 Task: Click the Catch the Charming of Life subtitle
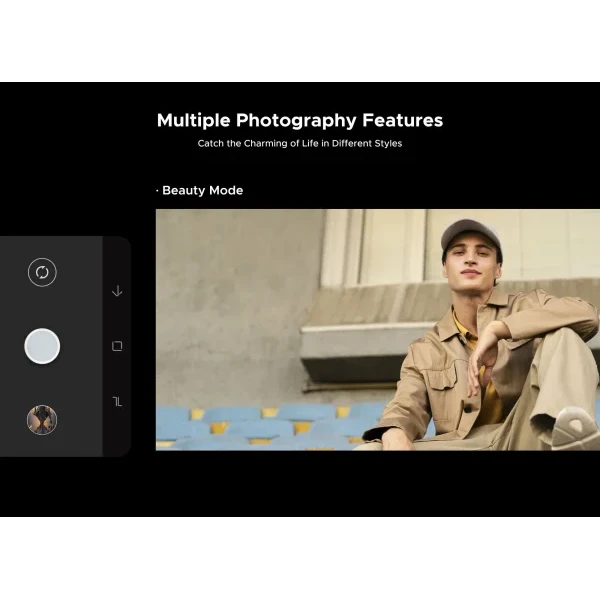coord(299,144)
